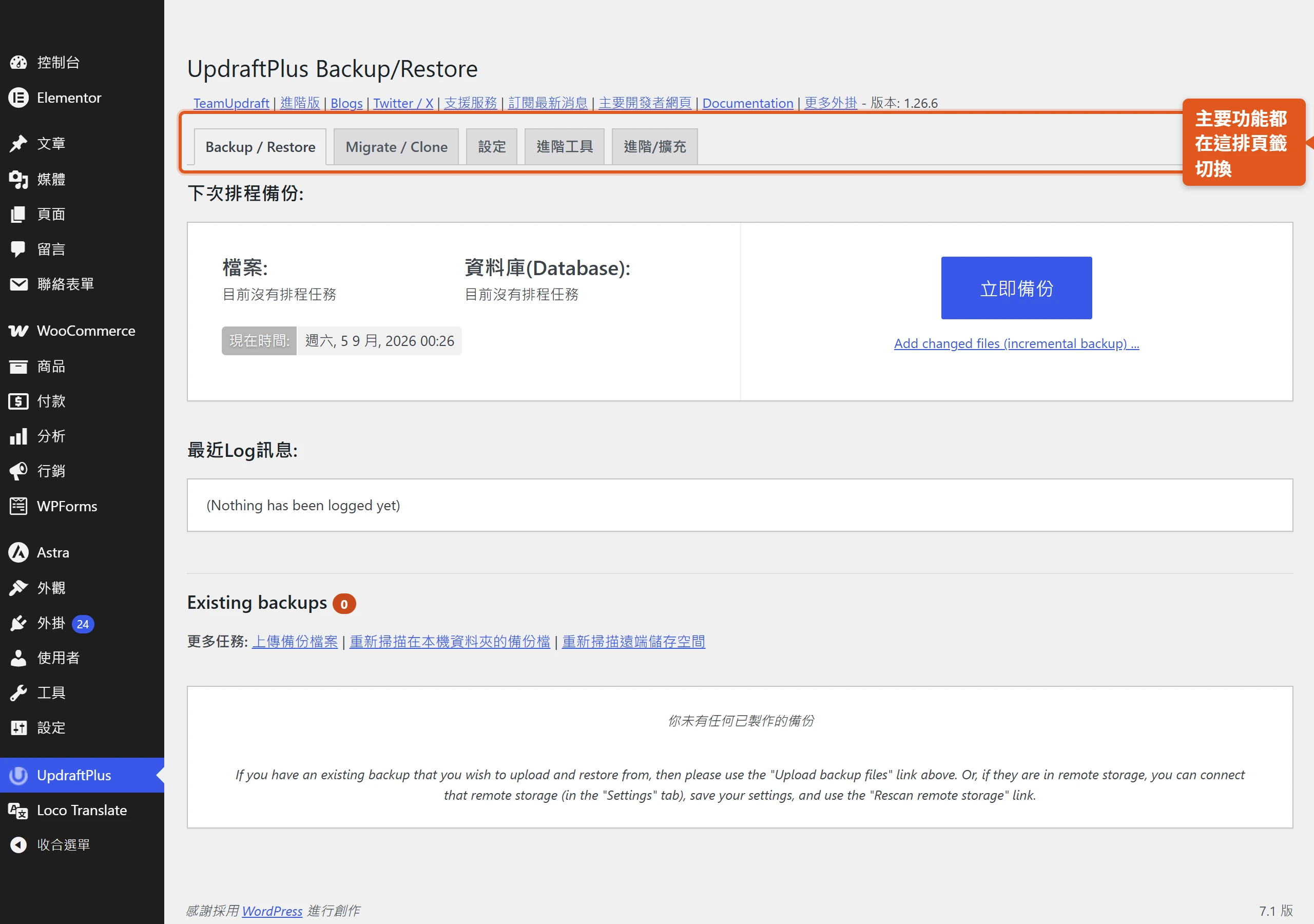1314x924 pixels.
Task: Click the 立即備份 backup now button
Action: [1016, 288]
